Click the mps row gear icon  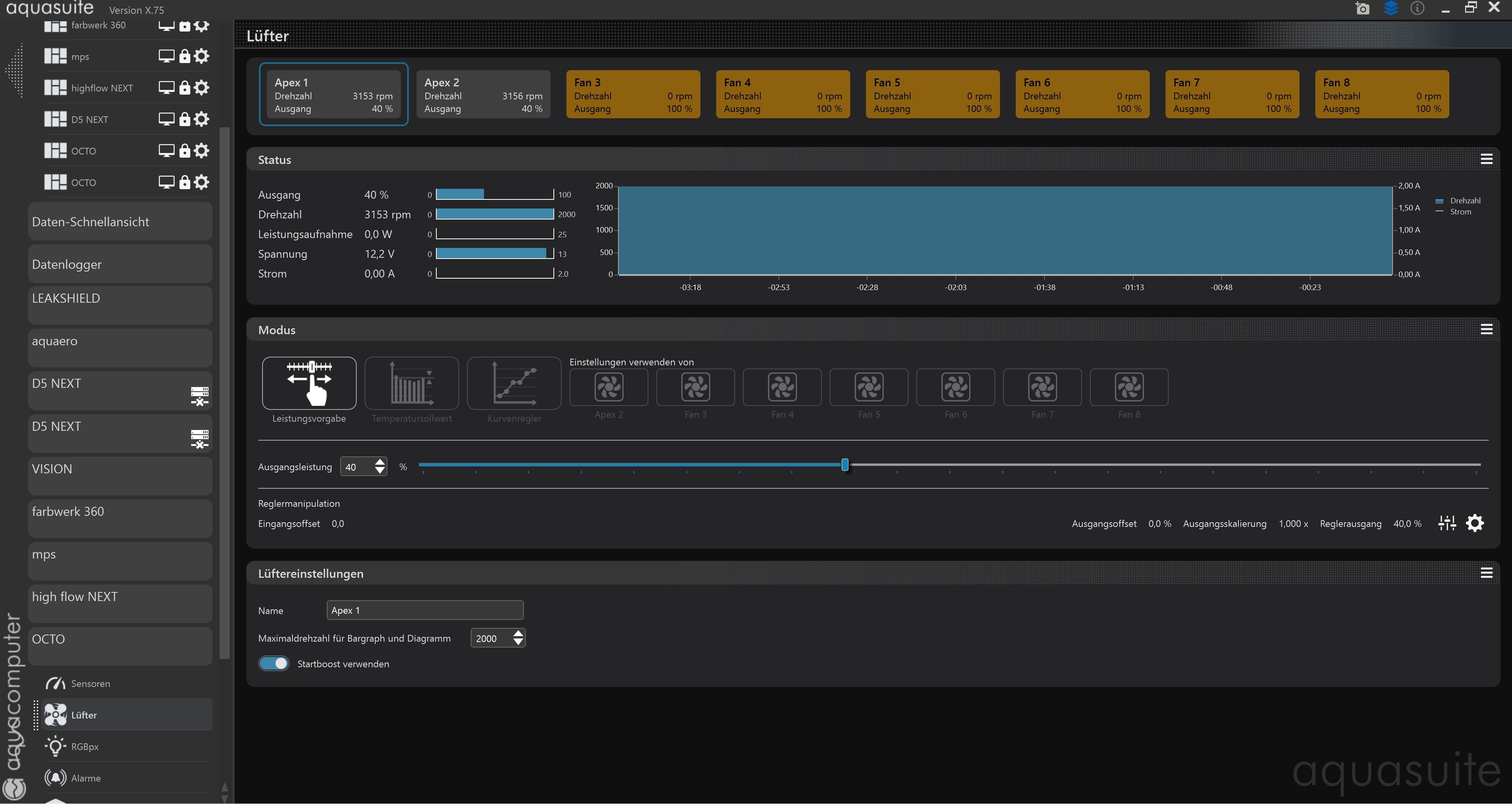click(201, 56)
